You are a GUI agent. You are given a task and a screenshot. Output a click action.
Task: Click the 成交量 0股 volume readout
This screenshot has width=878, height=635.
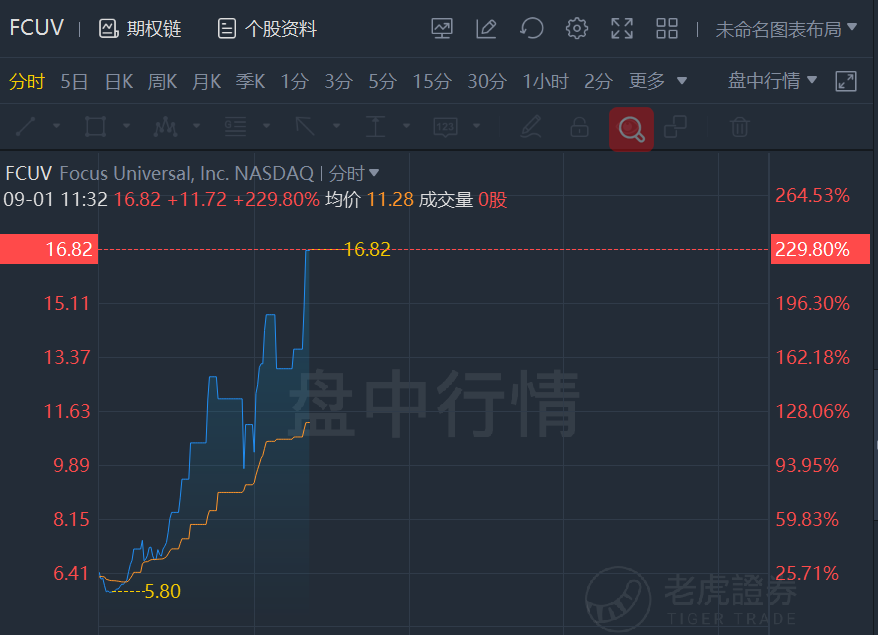coord(463,200)
